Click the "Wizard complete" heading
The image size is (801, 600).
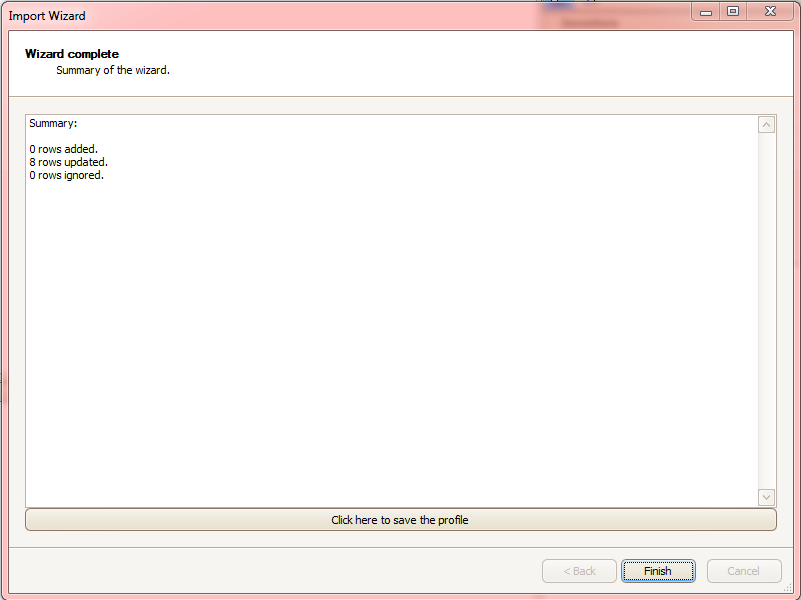coord(72,54)
